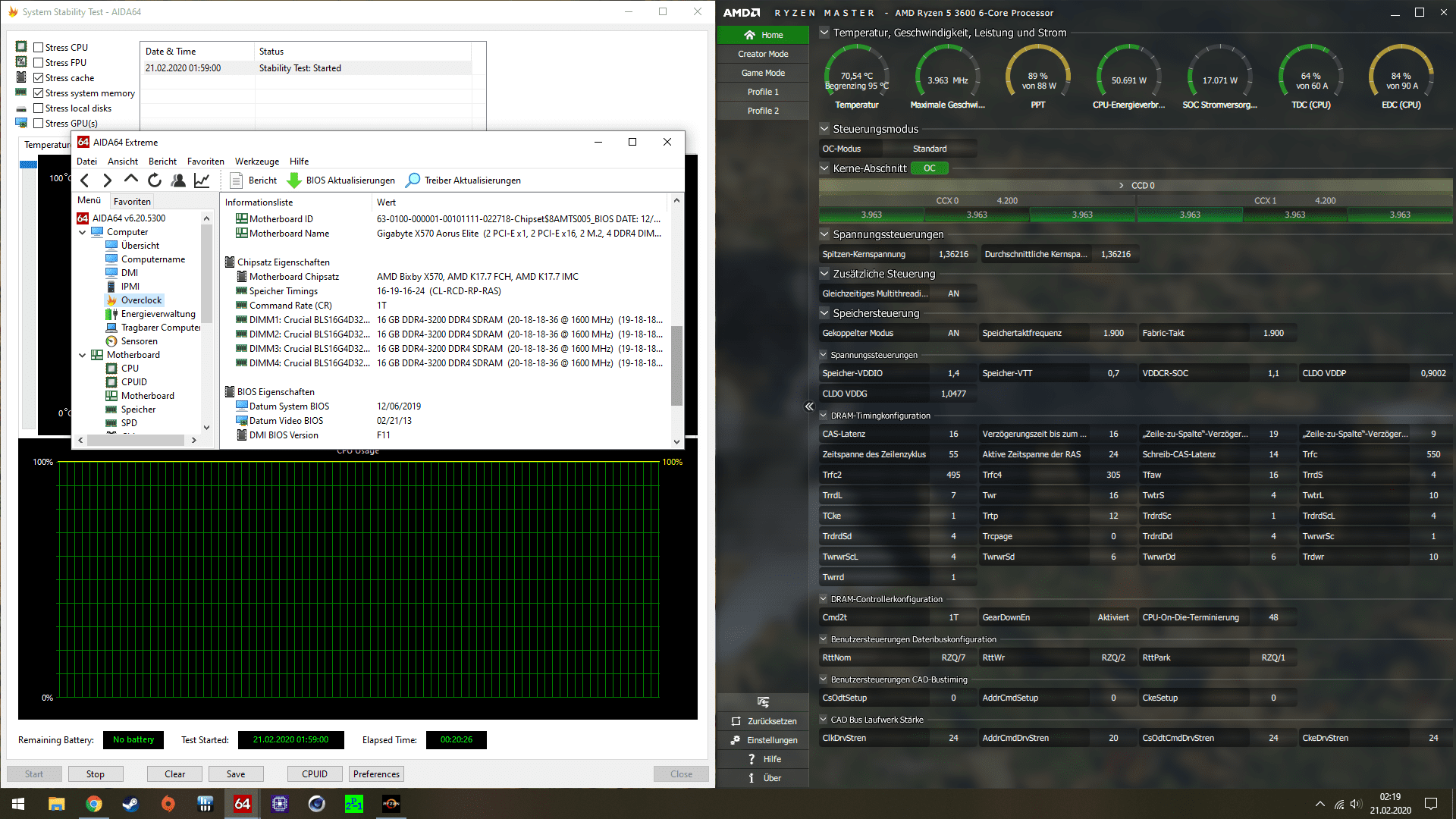The width and height of the screenshot is (1456, 819).
Task: Go back using AIDA64 back arrow
Action: coord(85,180)
